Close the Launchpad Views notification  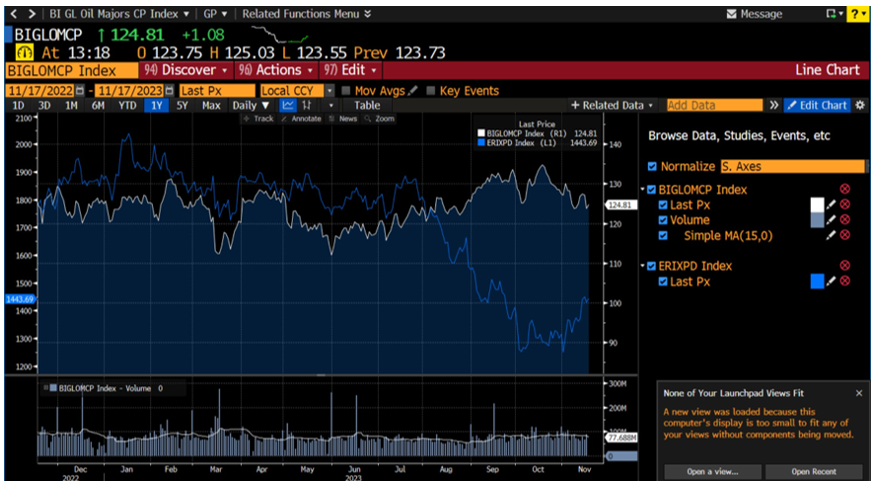pyautogui.click(x=858, y=393)
